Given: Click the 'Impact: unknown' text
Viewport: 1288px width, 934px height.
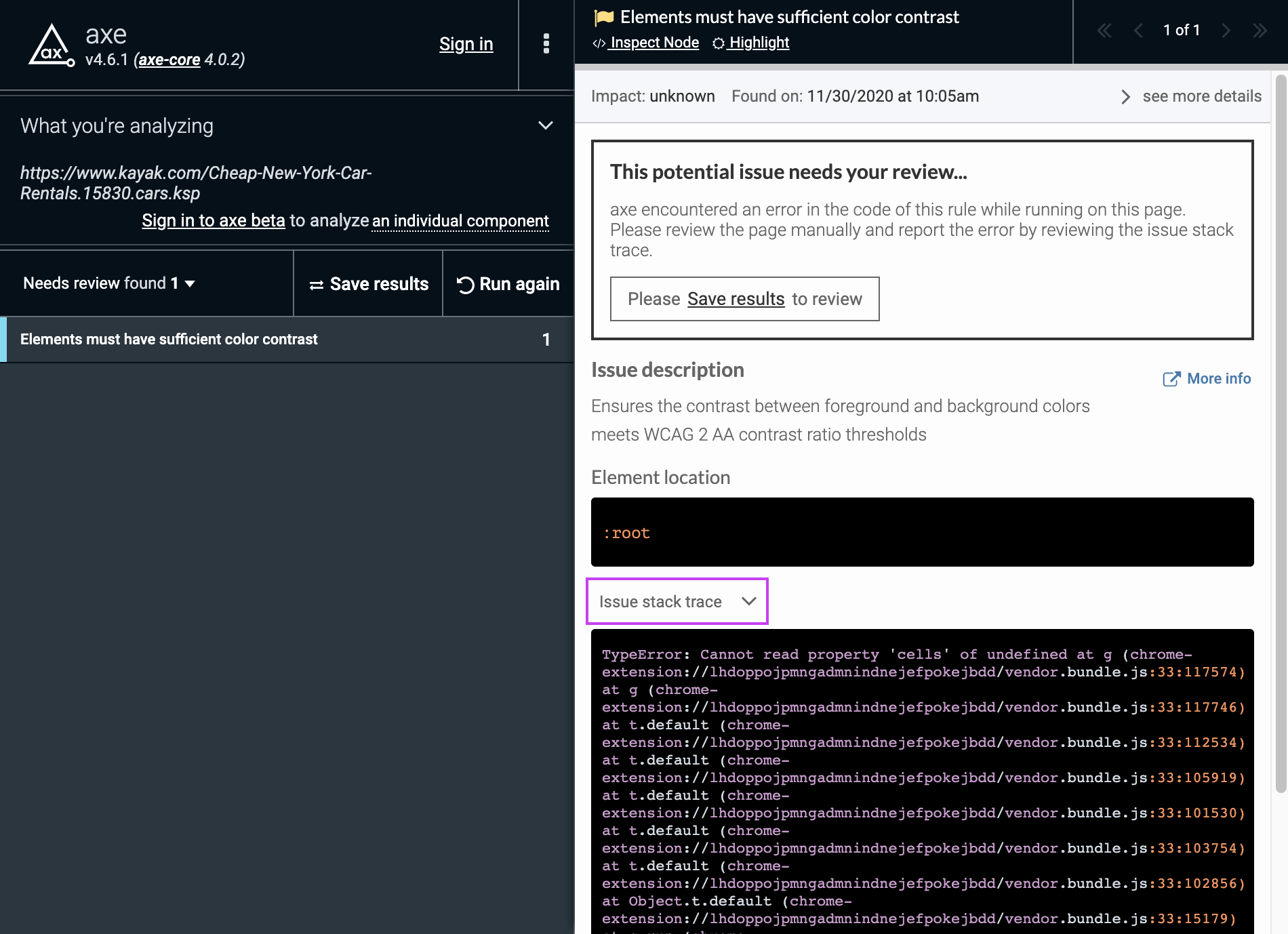Looking at the screenshot, I should [653, 96].
